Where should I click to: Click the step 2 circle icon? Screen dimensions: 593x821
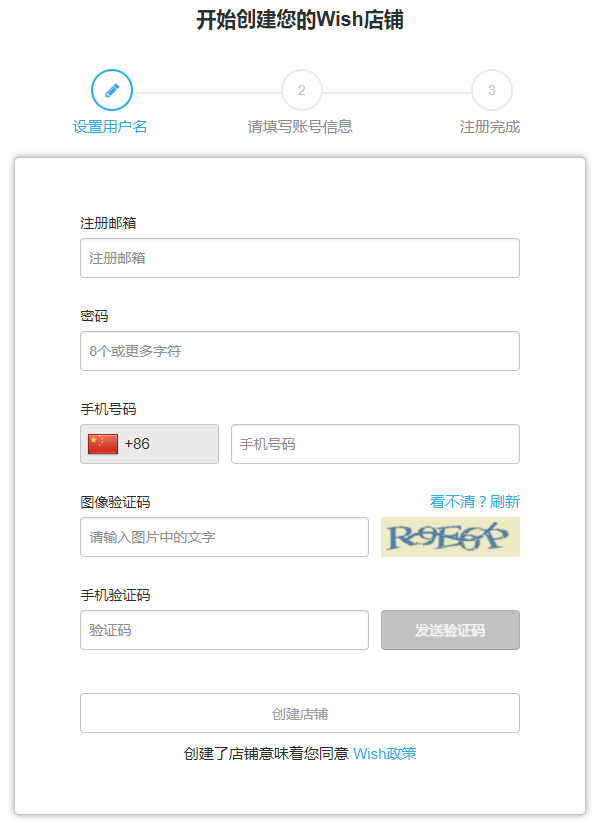[x=302, y=89]
